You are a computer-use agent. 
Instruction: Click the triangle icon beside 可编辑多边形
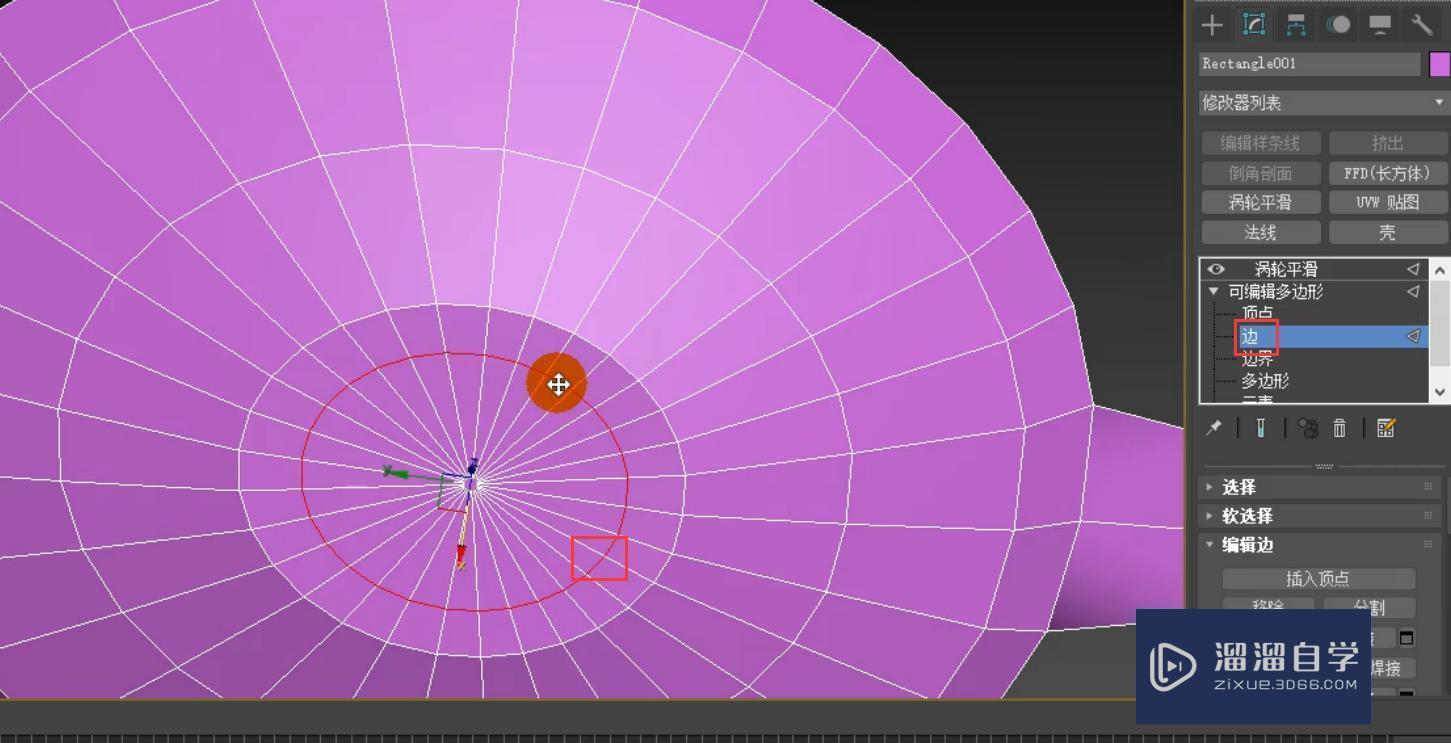click(x=1413, y=292)
